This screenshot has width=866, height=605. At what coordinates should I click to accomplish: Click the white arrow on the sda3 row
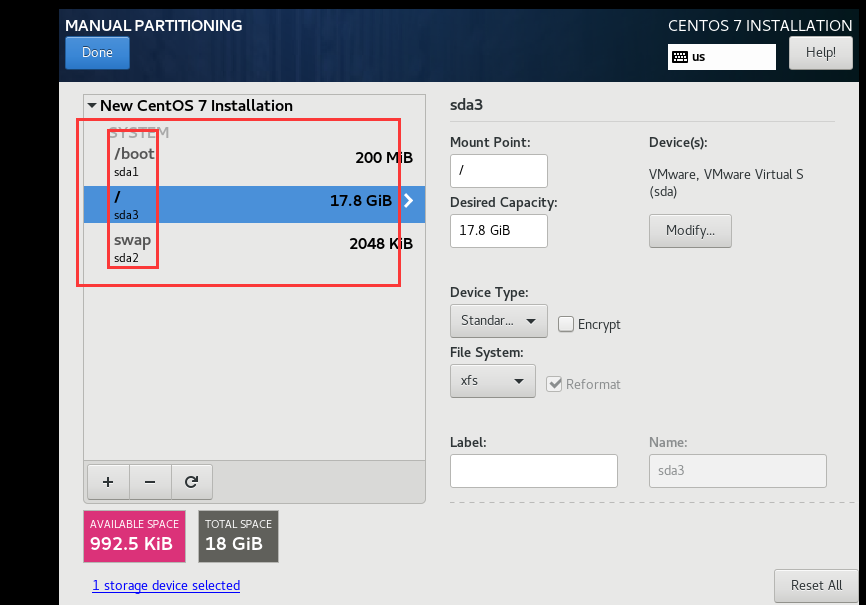point(409,201)
